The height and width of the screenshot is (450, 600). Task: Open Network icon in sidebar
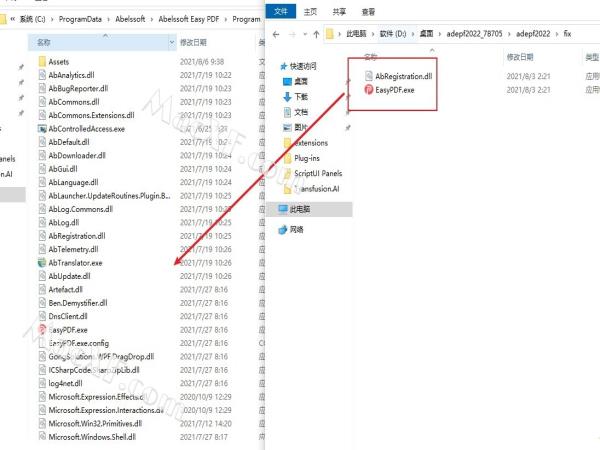click(283, 230)
